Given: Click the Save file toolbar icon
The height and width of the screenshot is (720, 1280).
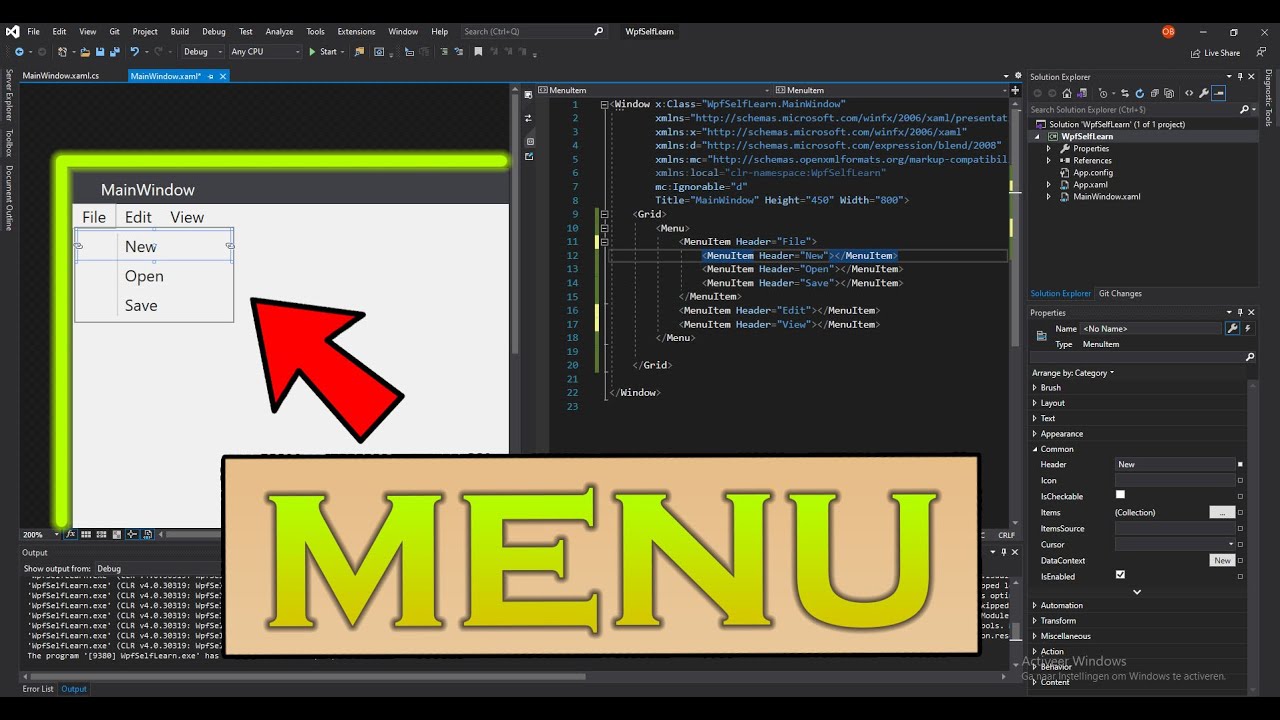Looking at the screenshot, I should [100, 51].
